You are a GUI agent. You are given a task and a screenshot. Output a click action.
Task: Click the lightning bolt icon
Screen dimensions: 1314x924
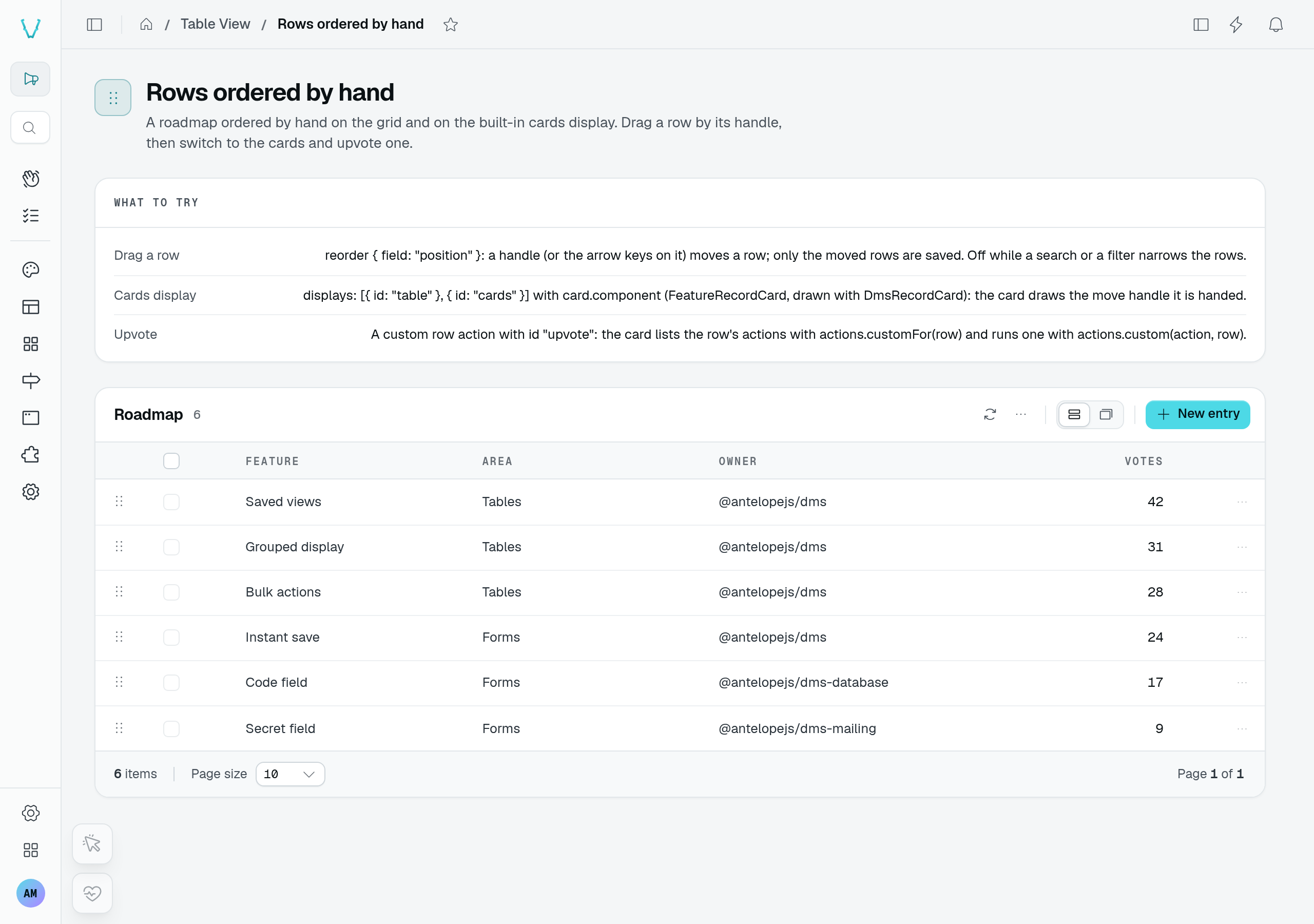(1236, 25)
